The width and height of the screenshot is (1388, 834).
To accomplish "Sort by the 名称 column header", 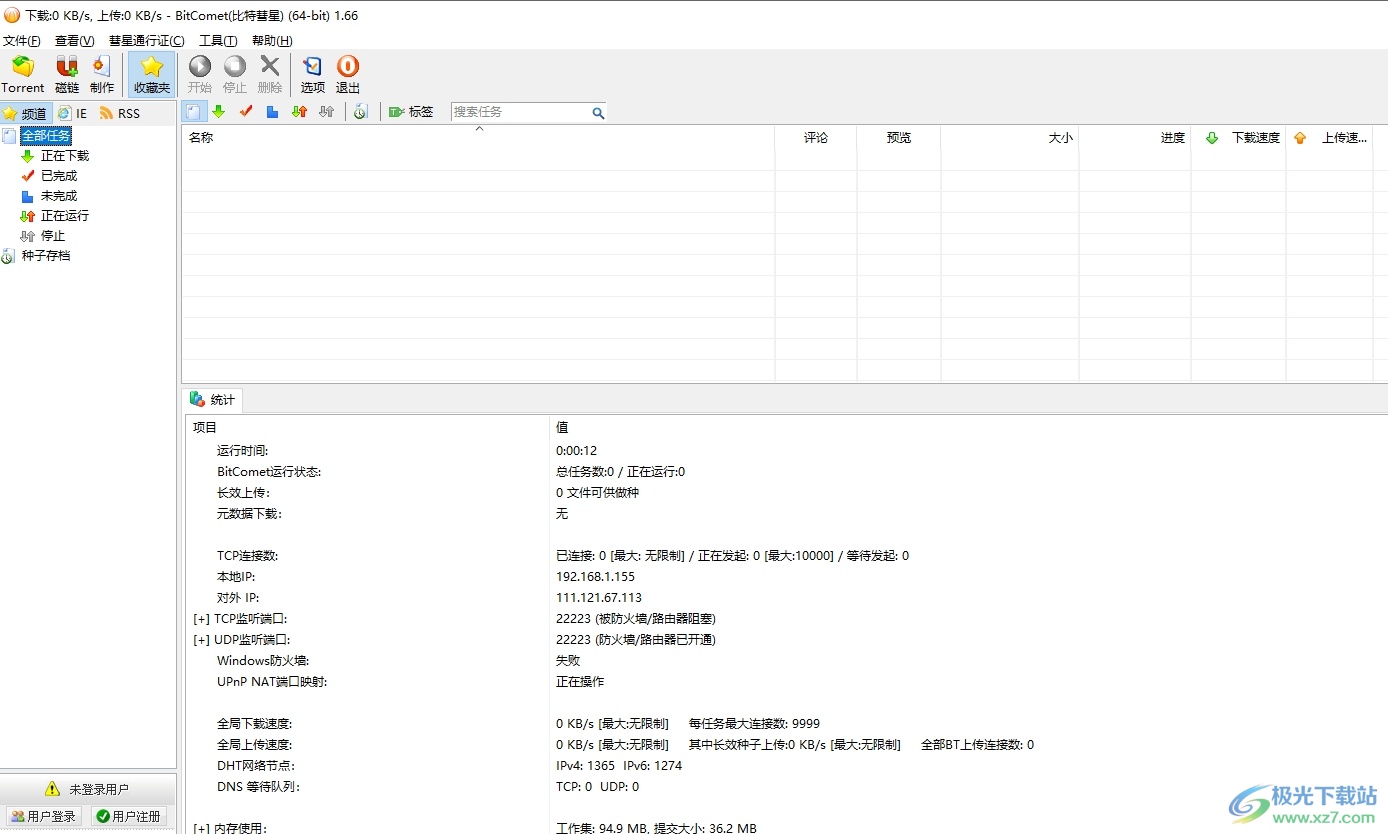I will click(478, 138).
